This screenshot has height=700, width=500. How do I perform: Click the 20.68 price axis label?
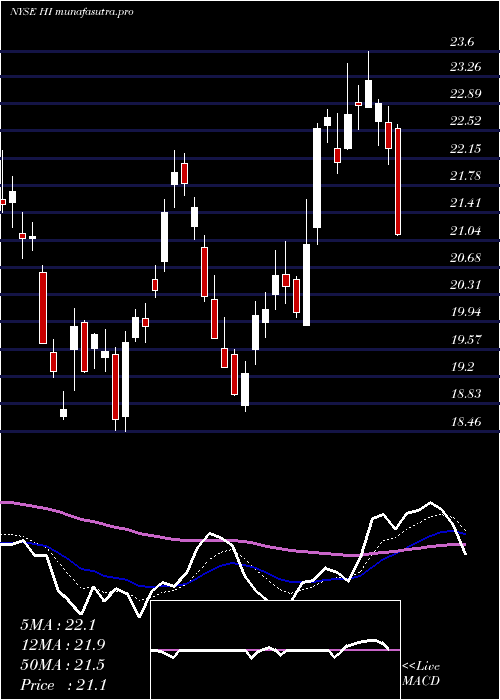point(465,258)
